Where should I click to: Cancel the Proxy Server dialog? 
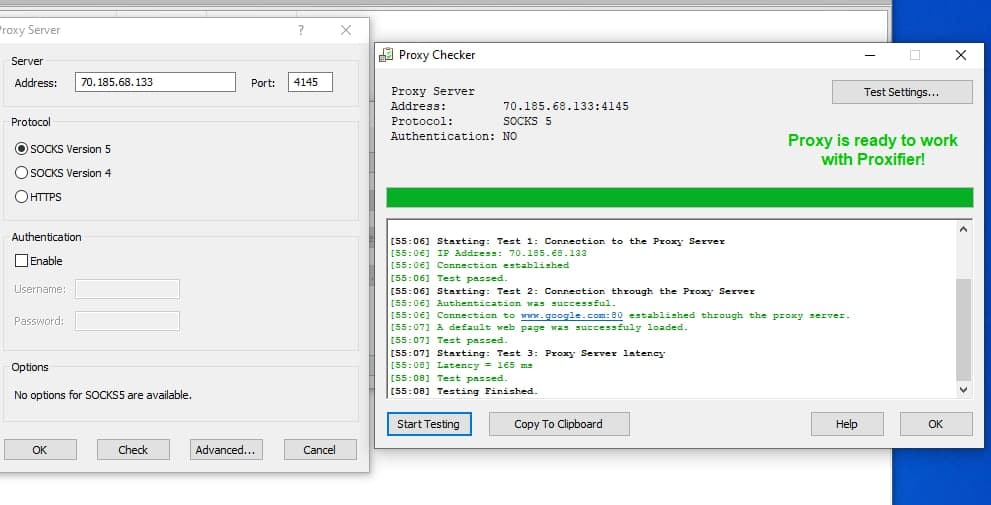320,450
